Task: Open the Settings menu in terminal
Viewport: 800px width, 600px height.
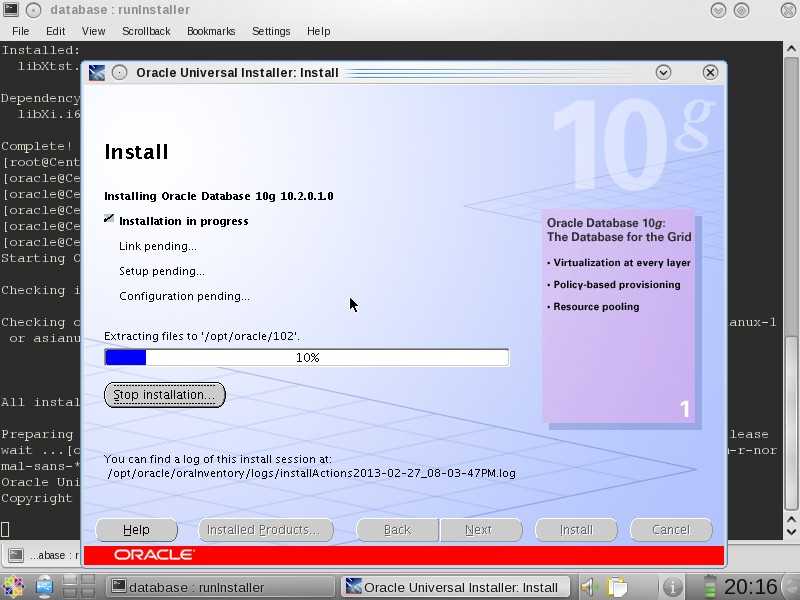Action: (x=271, y=31)
